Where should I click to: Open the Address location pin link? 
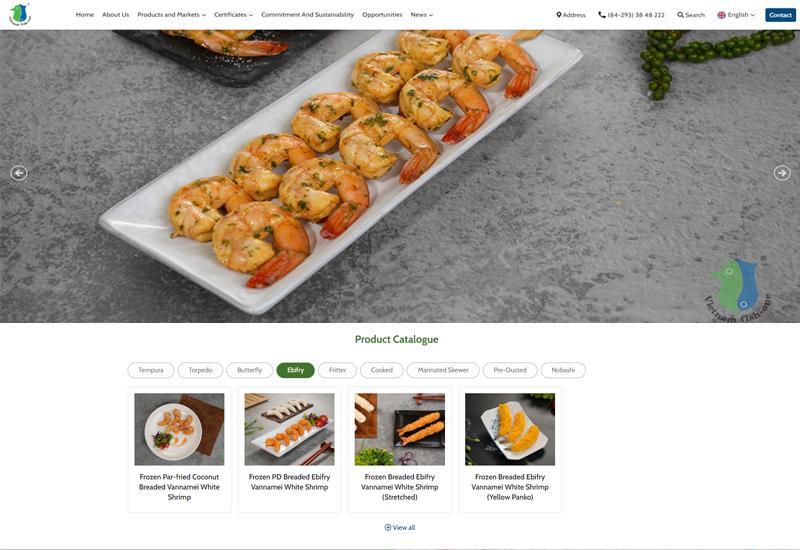point(571,15)
